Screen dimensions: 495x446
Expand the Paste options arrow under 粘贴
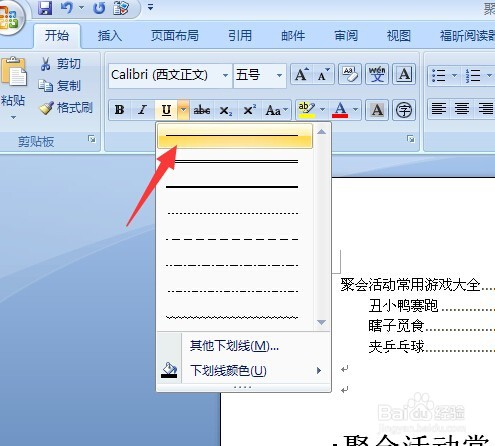[13, 117]
